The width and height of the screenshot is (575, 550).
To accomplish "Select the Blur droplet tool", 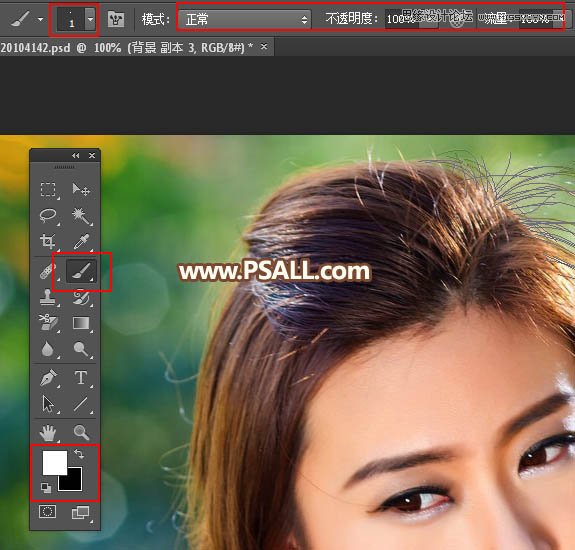I will (x=47, y=349).
